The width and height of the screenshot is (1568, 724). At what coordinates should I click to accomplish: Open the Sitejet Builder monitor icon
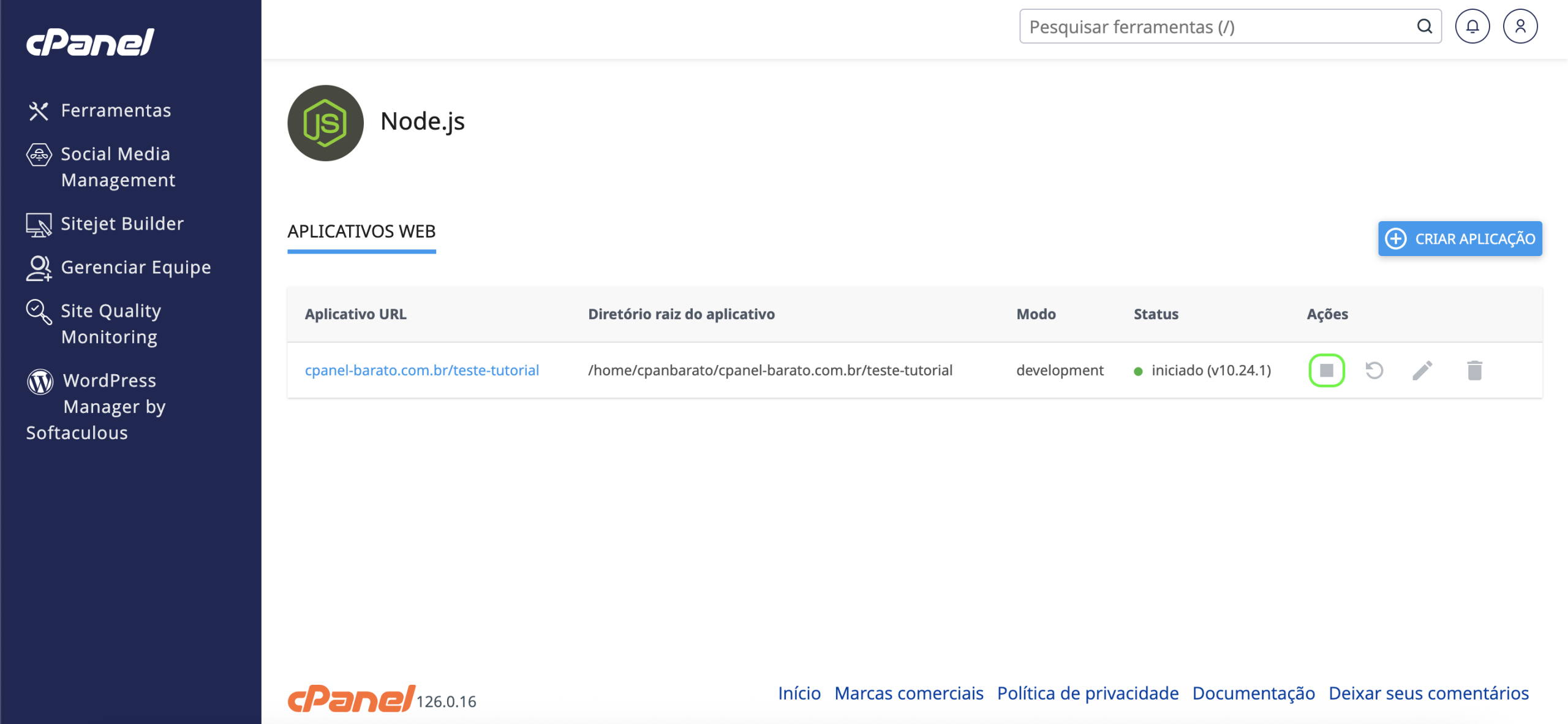tap(39, 225)
